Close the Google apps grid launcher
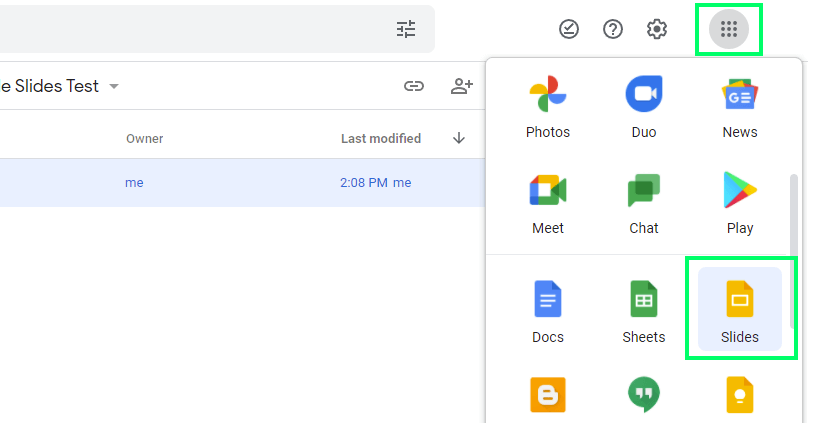The height and width of the screenshot is (423, 826). [x=729, y=29]
